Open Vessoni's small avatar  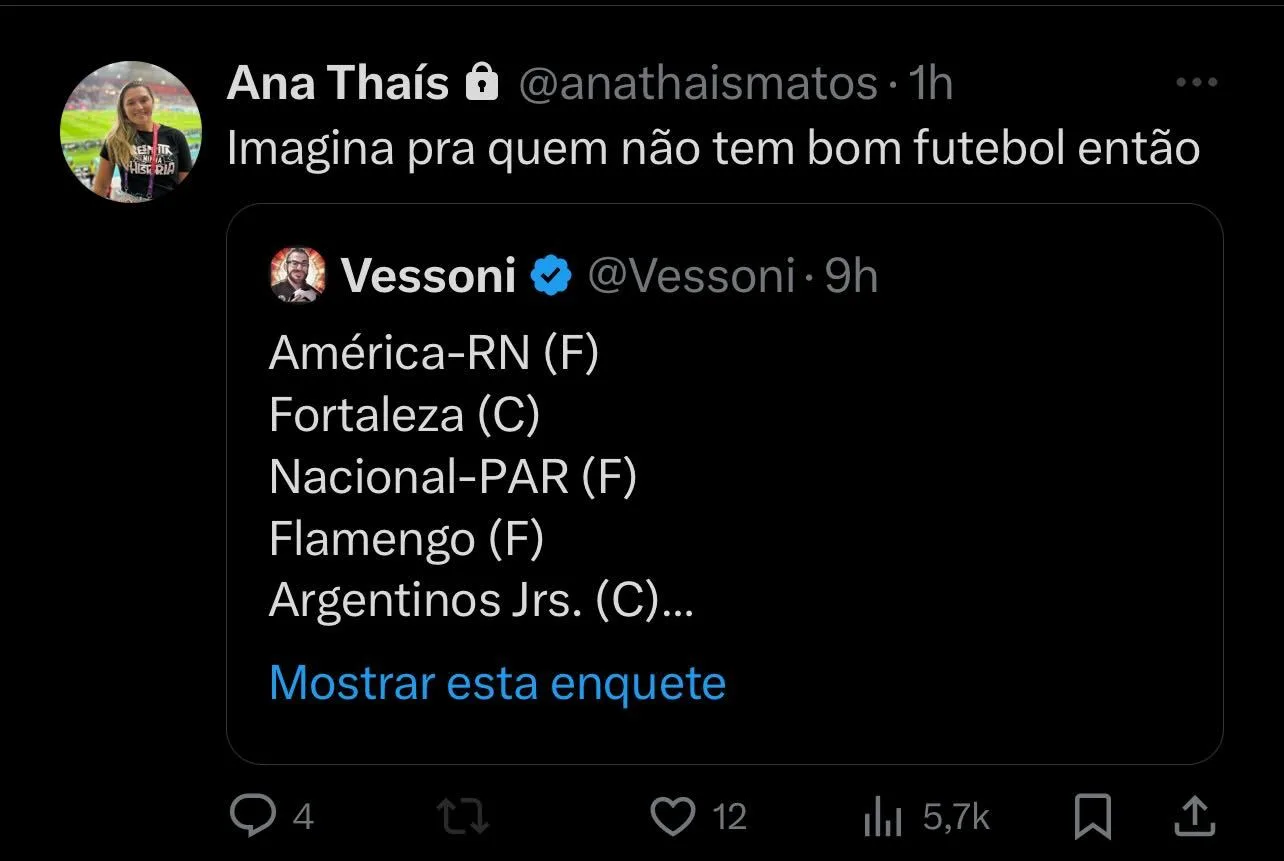(298, 275)
